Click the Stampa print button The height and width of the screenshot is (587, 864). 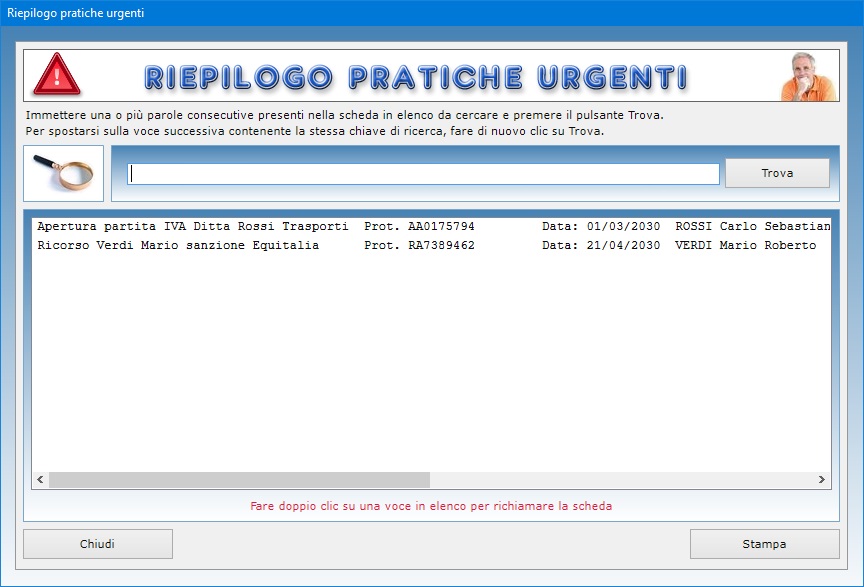764,544
